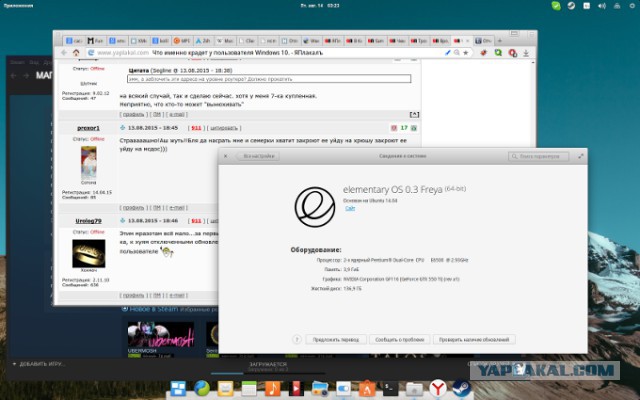
Task: Click the Yandex Browser dock icon
Action: 438,388
